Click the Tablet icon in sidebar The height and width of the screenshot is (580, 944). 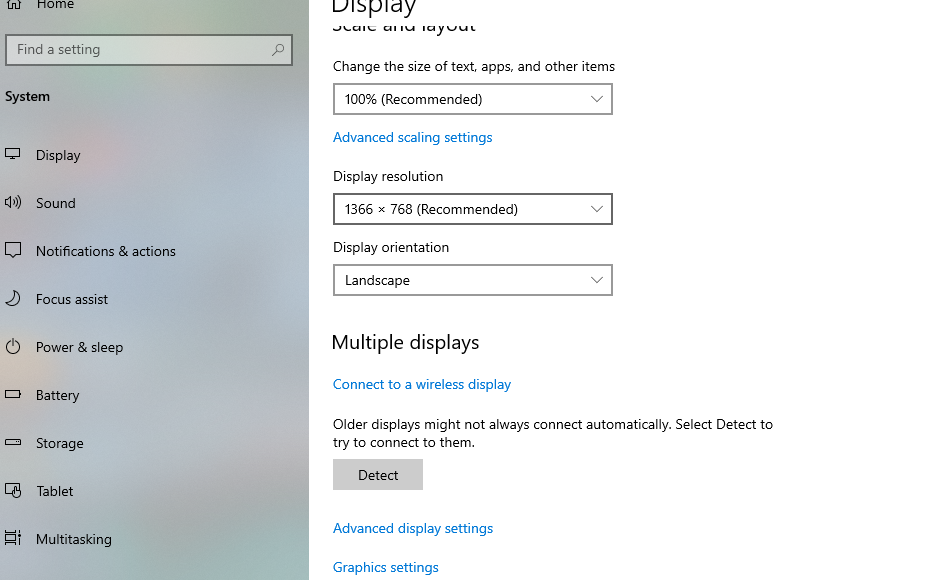point(13,491)
